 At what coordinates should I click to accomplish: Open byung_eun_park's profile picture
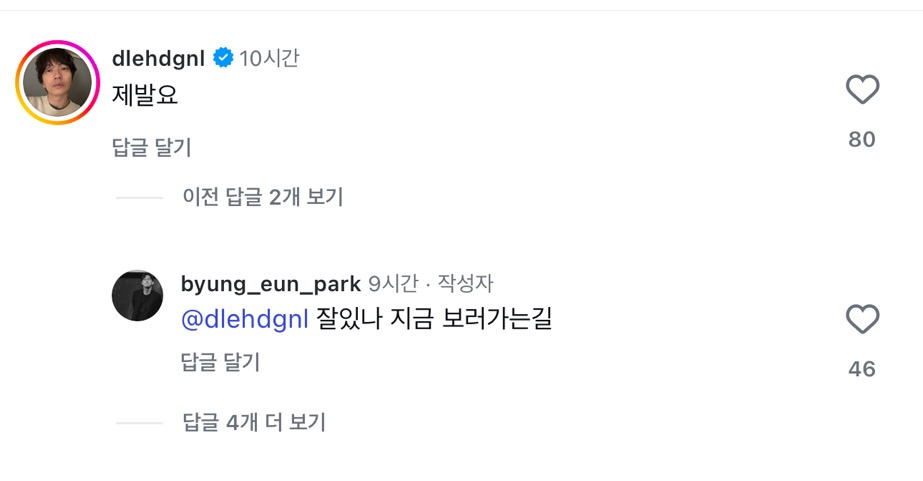(137, 296)
